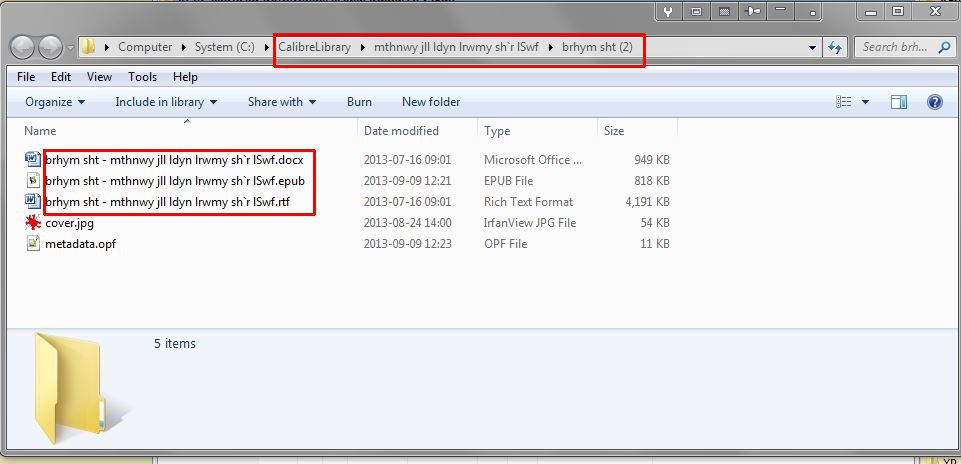Open the Help menu

pyautogui.click(x=185, y=77)
